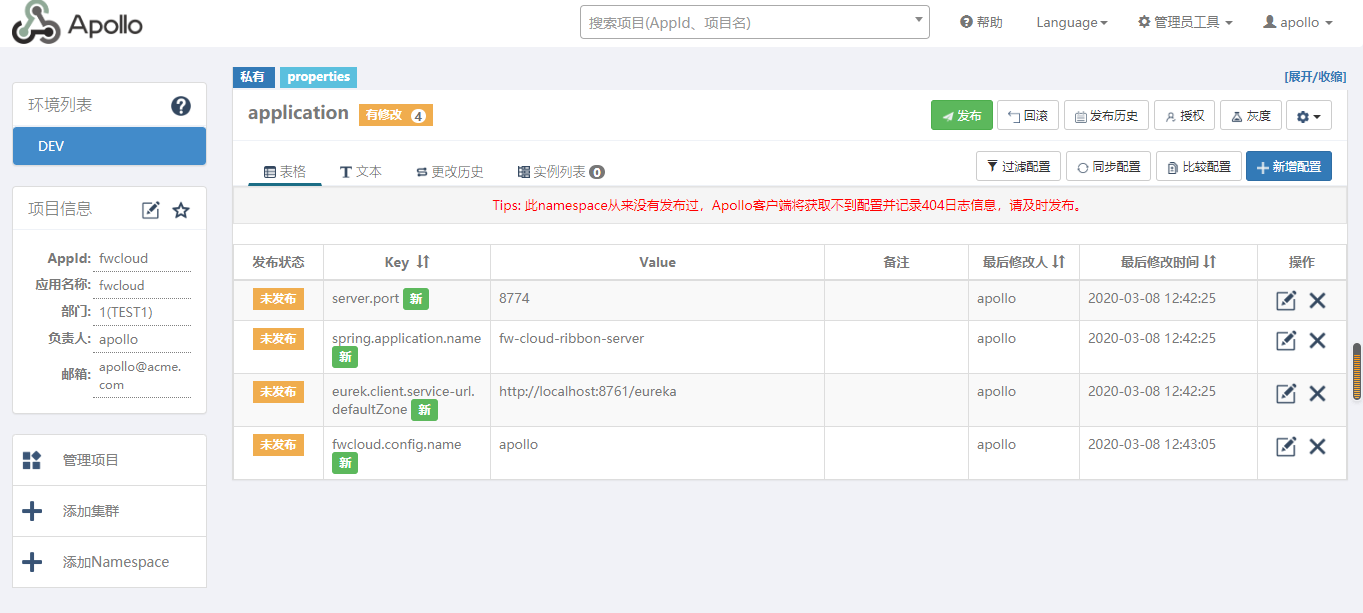
Task: Edit the eurek.client.service-url.defaultZone entry
Action: coord(1286,393)
